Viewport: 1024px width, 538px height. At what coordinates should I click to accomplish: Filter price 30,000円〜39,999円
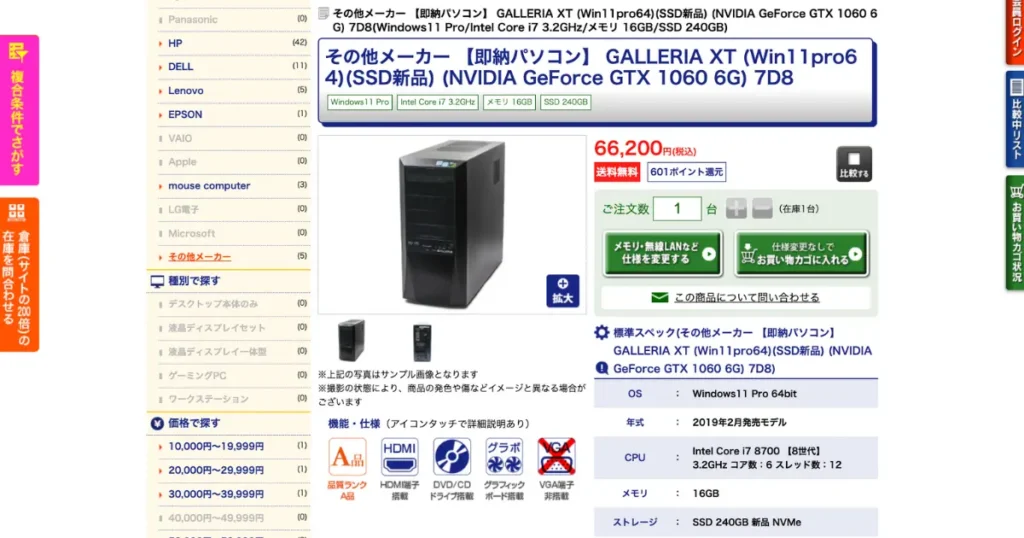point(216,494)
